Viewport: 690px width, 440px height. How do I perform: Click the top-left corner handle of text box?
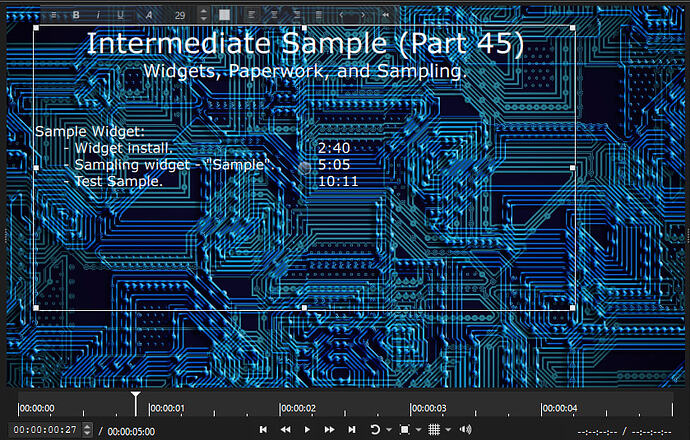[36, 28]
